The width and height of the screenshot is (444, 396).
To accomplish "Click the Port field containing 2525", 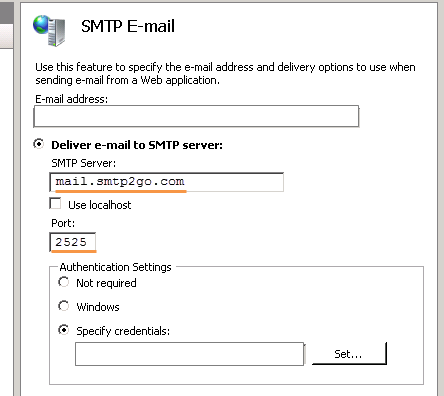I will [73, 242].
